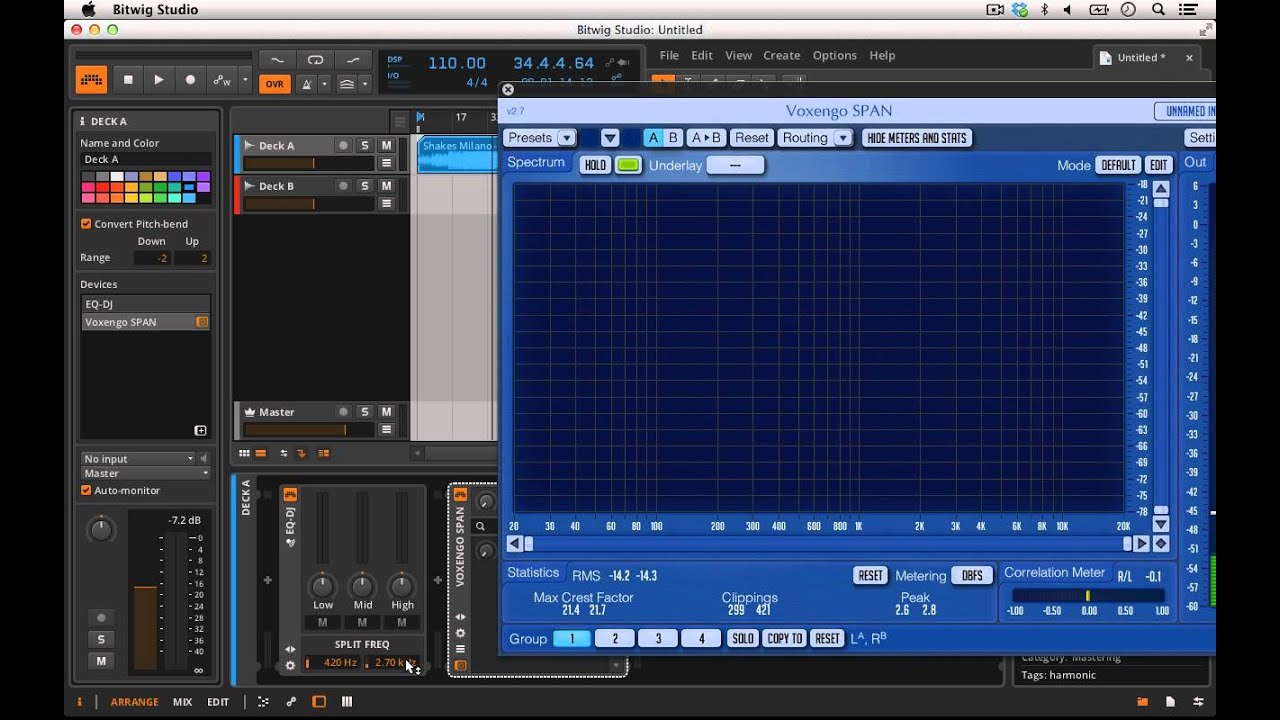Toggle the metronome icon
Image resolution: width=1280 pixels, height=720 pixels.
[307, 84]
